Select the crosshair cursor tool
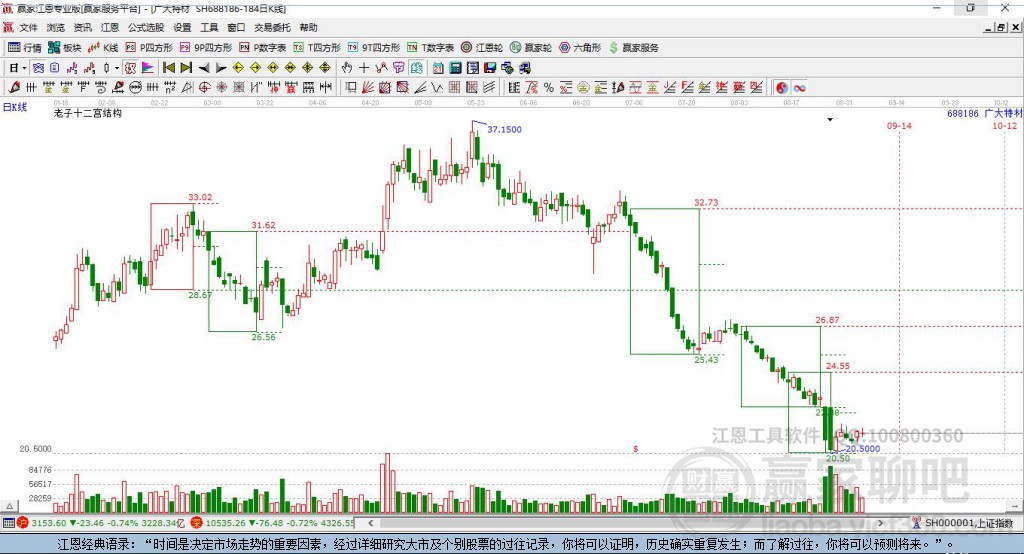Screen dimensions: 1024x554 coord(364,68)
